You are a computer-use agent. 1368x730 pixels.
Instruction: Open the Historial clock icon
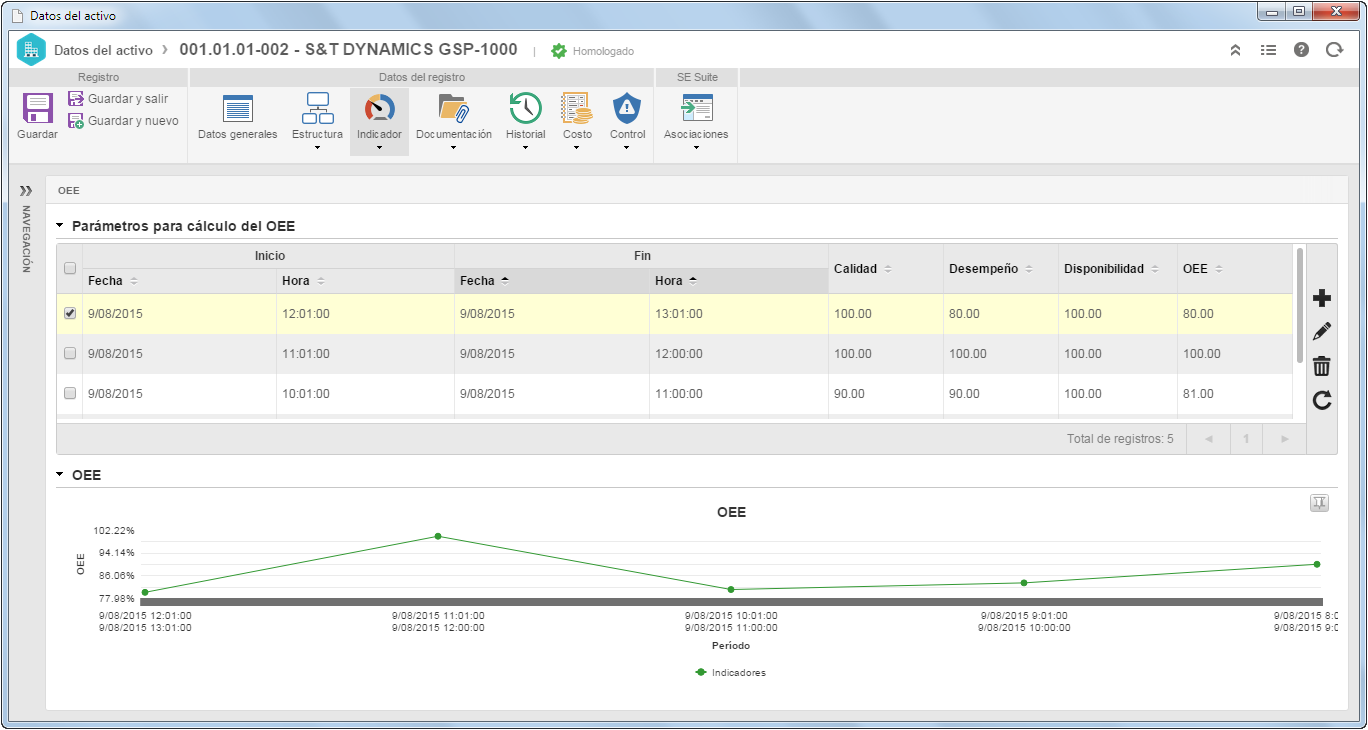(525, 108)
